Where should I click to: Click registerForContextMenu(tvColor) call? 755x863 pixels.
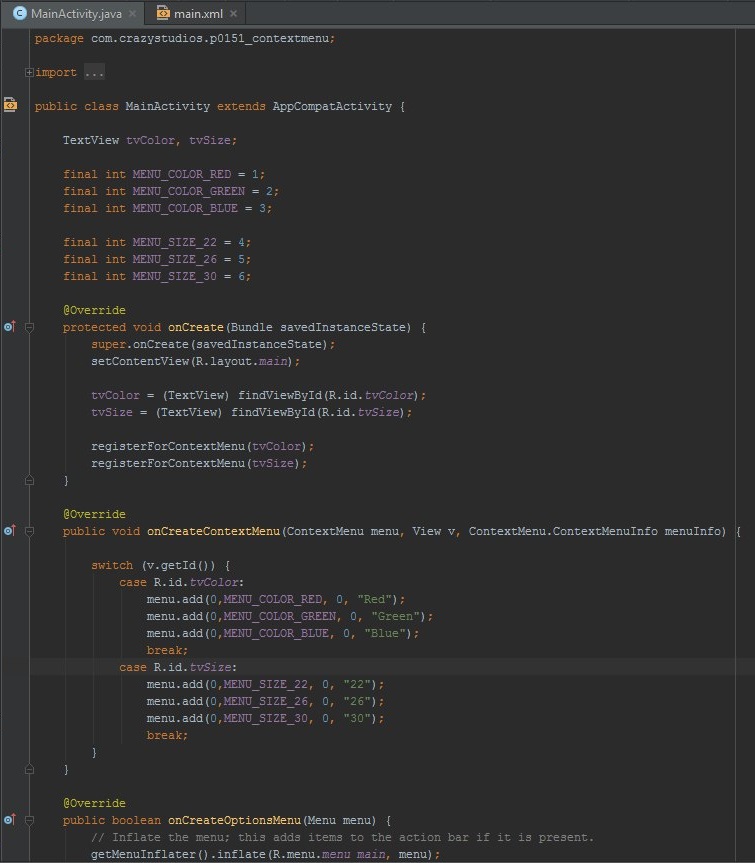(203, 446)
